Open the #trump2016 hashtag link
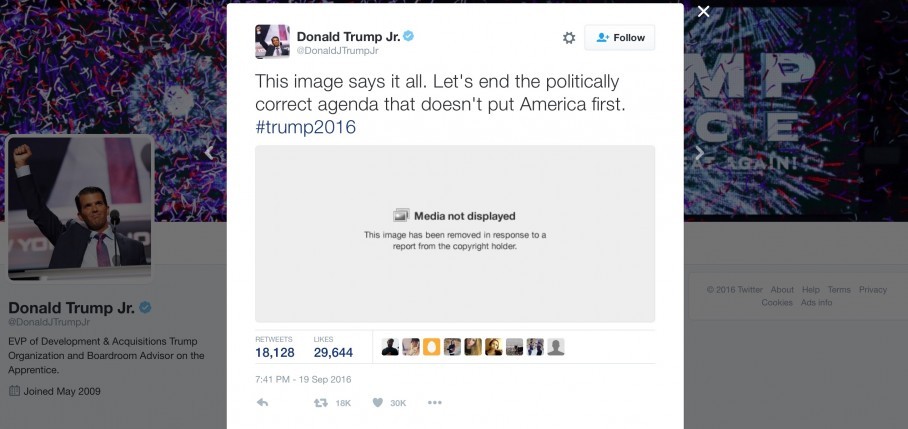The image size is (908, 429). coord(305,127)
